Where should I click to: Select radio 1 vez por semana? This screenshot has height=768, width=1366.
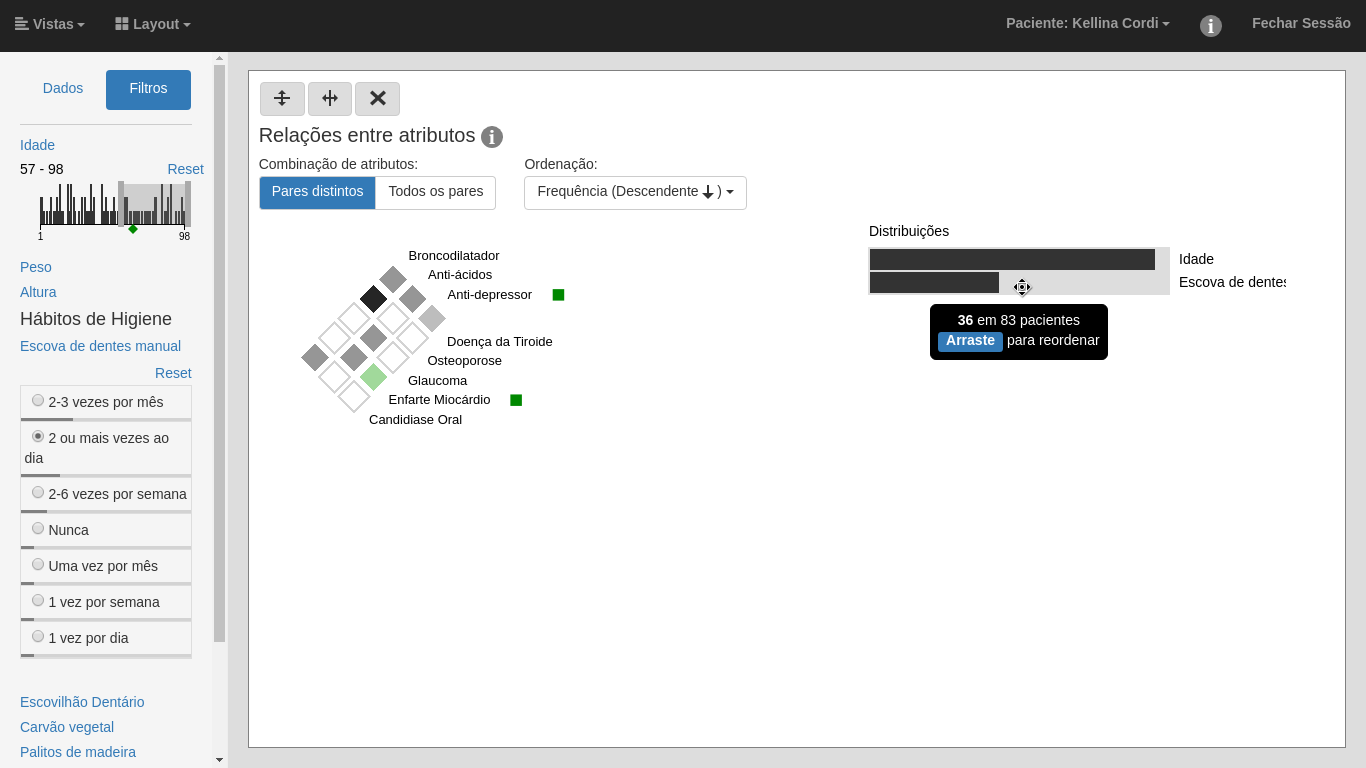pos(38,600)
